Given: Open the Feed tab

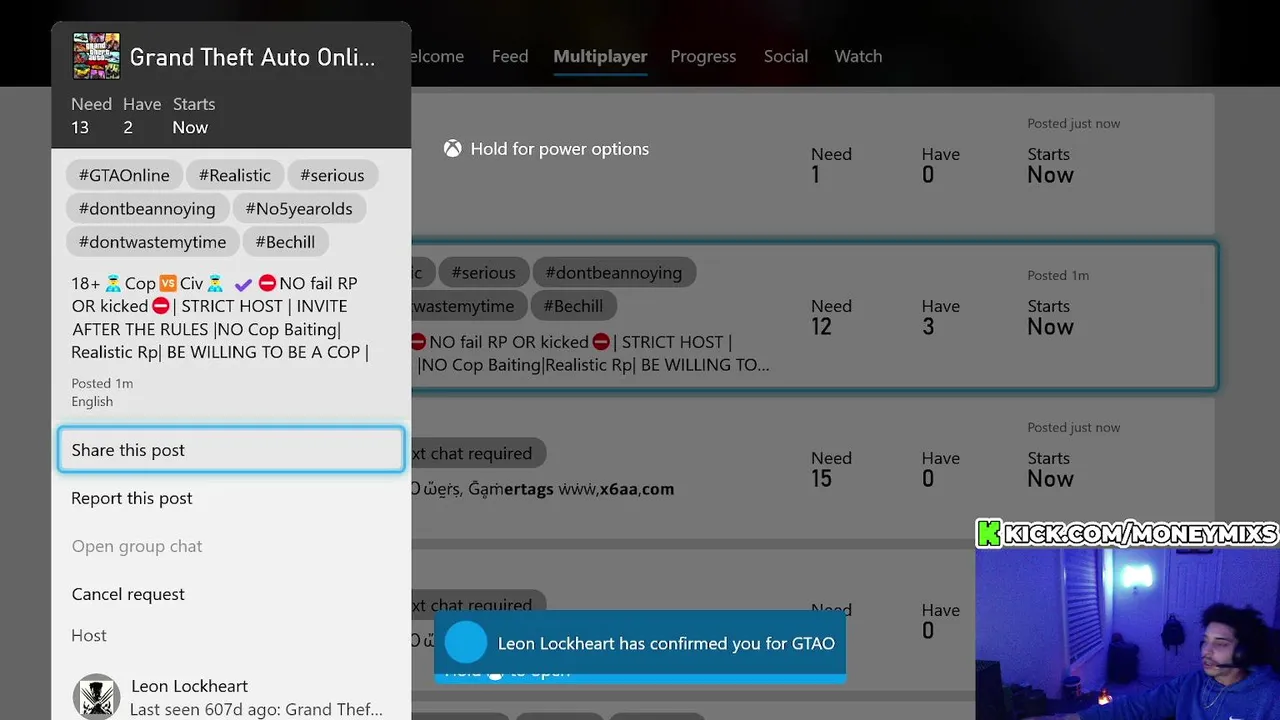Looking at the screenshot, I should pos(510,56).
